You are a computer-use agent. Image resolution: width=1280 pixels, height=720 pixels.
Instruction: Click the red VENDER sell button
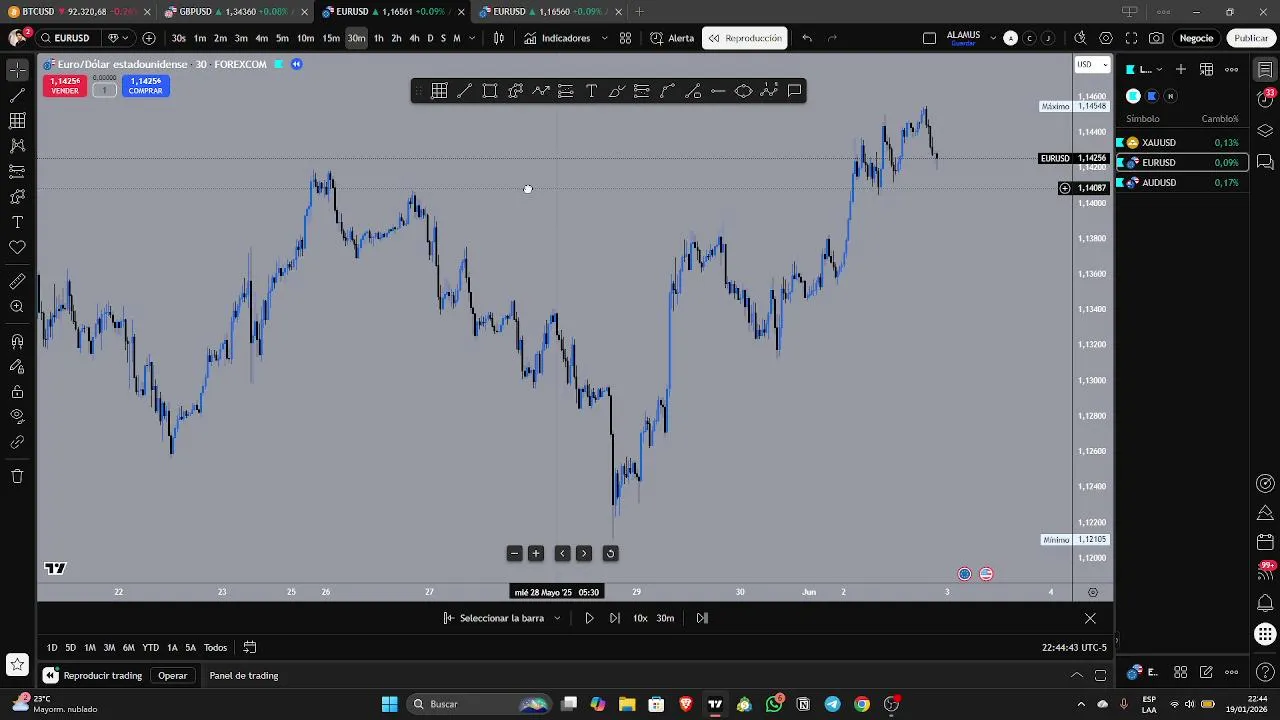click(x=65, y=86)
